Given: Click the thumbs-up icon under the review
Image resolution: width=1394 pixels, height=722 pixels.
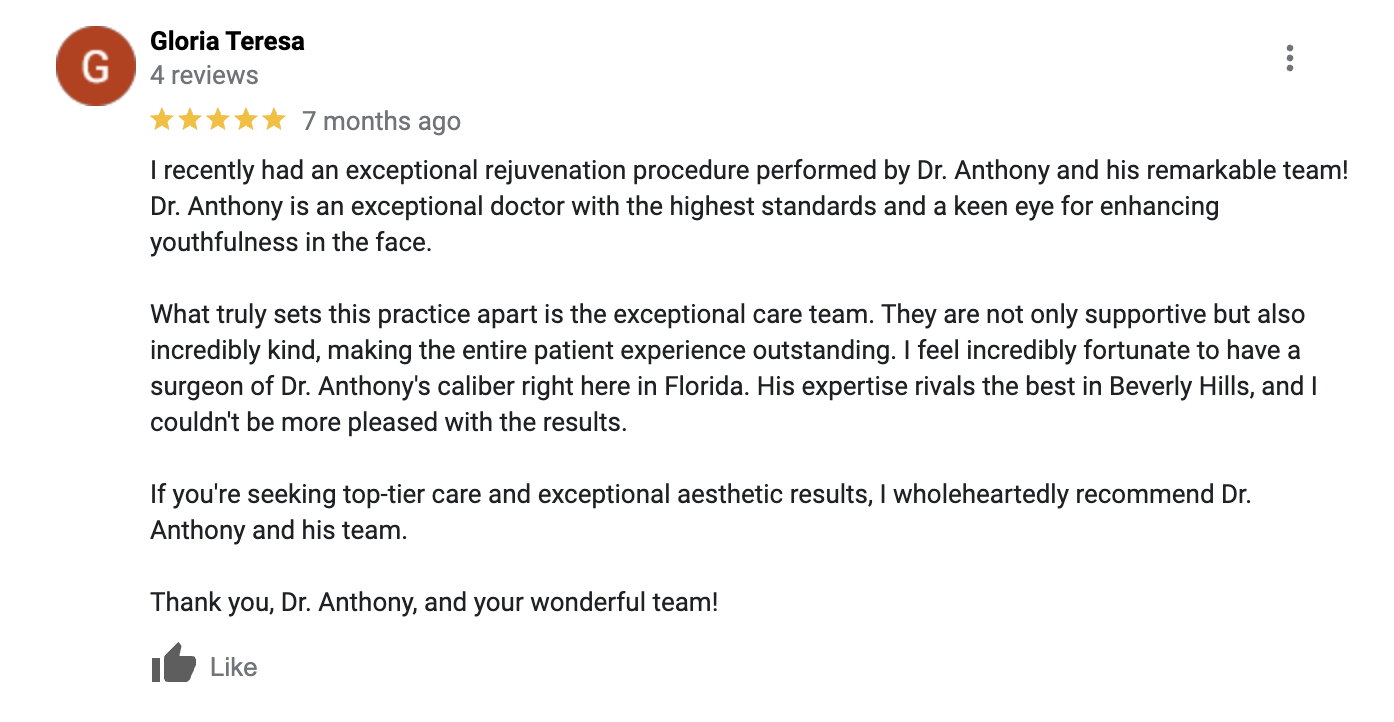Looking at the screenshot, I should click(x=173, y=664).
